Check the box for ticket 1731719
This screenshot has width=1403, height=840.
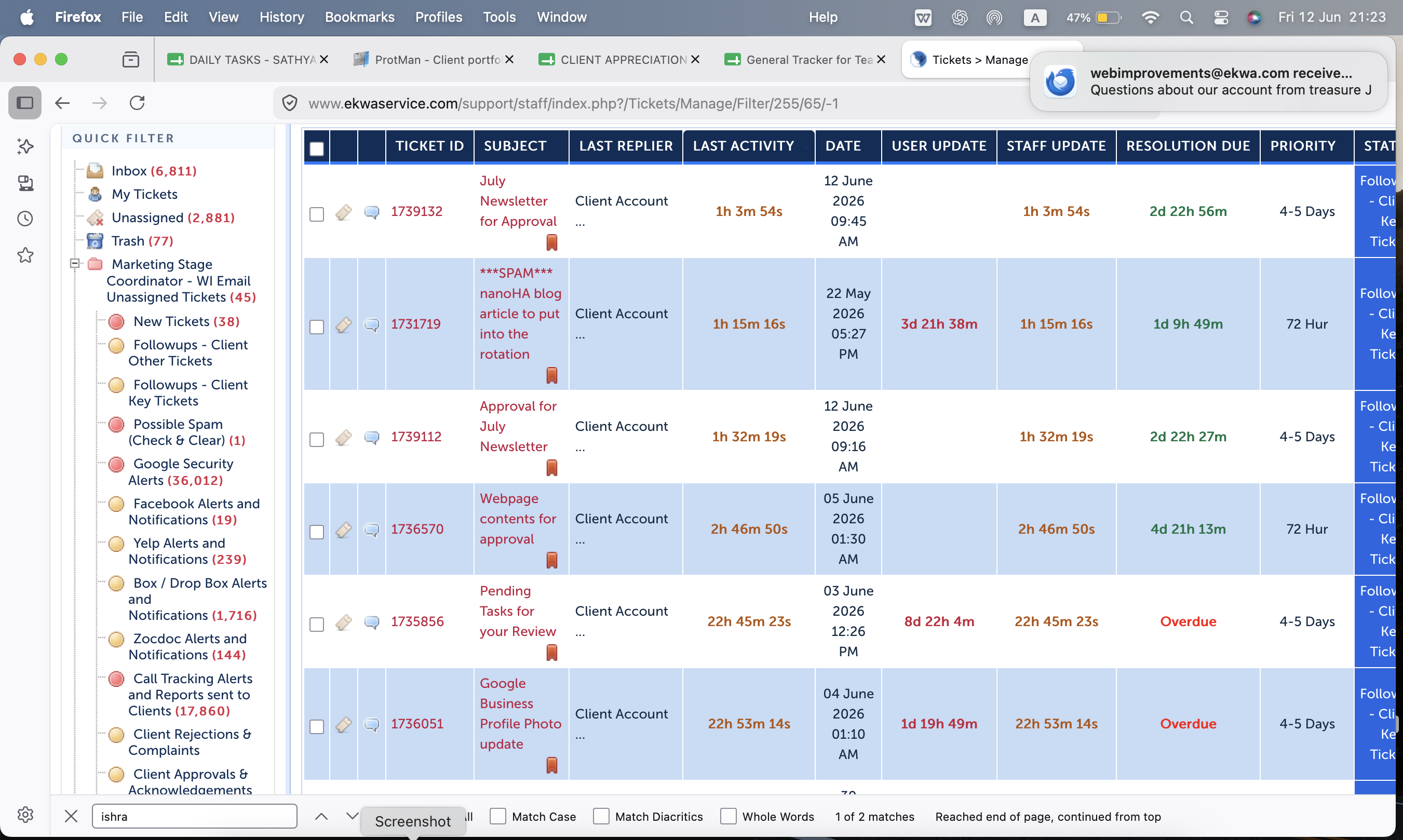[x=317, y=327]
